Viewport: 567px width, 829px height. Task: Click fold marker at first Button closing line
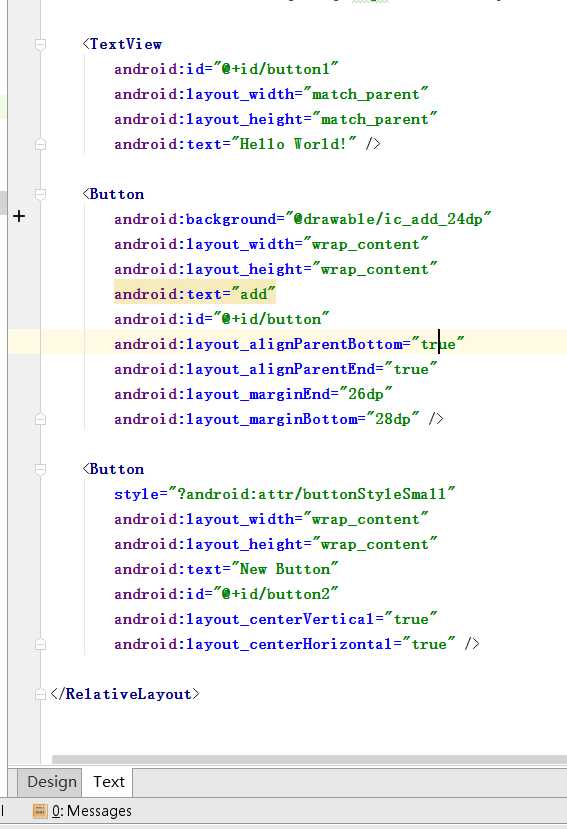(x=40, y=419)
